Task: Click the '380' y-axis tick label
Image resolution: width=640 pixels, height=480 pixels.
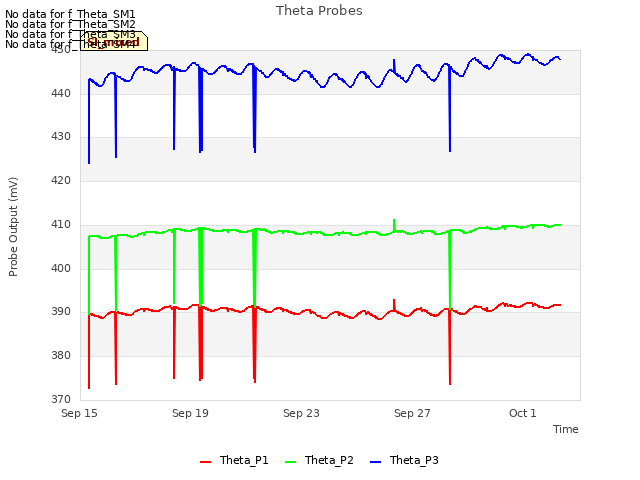Action: coord(61,356)
